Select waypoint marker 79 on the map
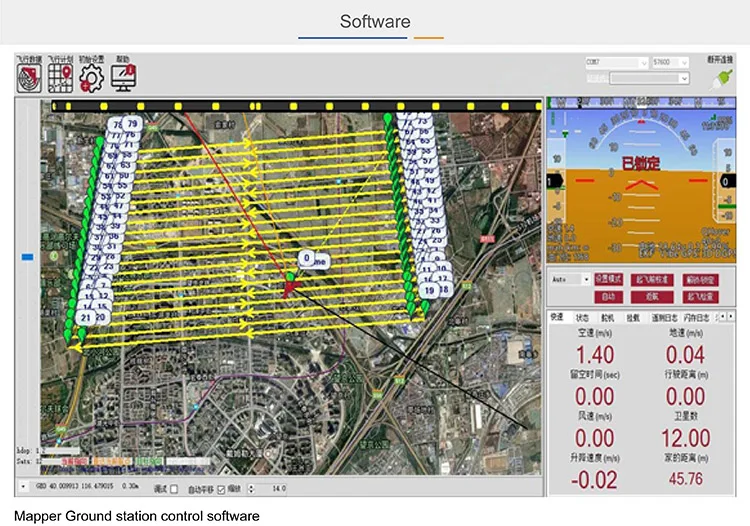 [x=132, y=123]
